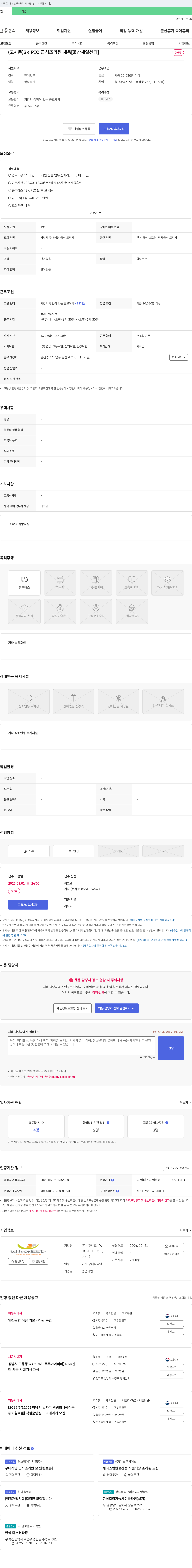Open the 채용정보 menu
Screen dimensions: 192x1568
(32, 30)
